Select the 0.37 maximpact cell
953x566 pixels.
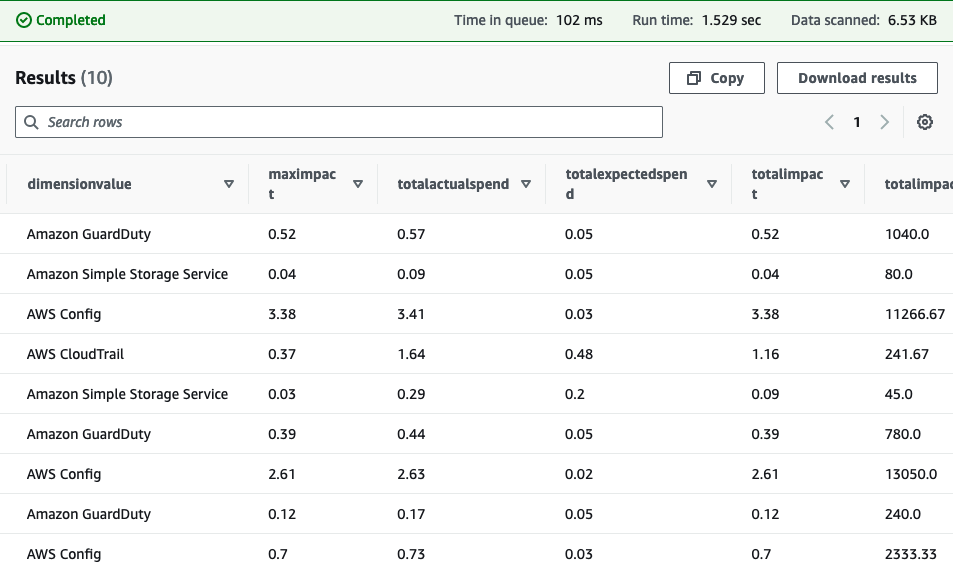(x=282, y=354)
